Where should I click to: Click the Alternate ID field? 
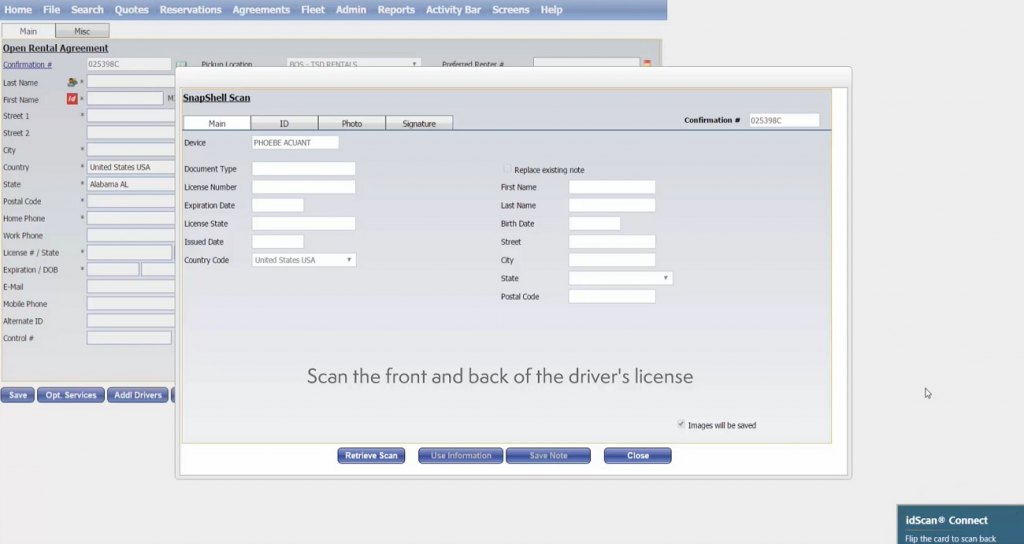[x=131, y=321]
